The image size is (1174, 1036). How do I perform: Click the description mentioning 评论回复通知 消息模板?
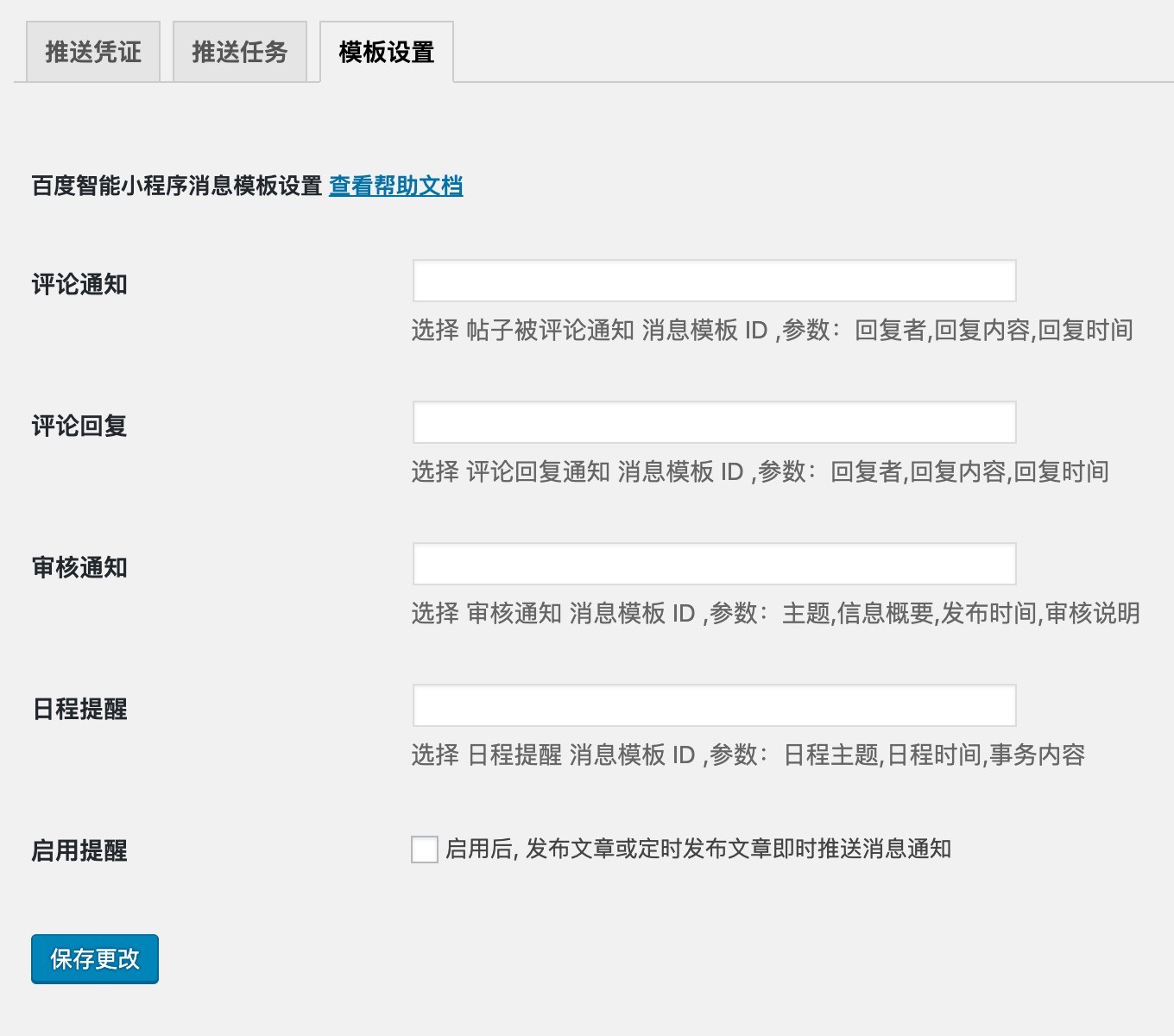[x=760, y=471]
